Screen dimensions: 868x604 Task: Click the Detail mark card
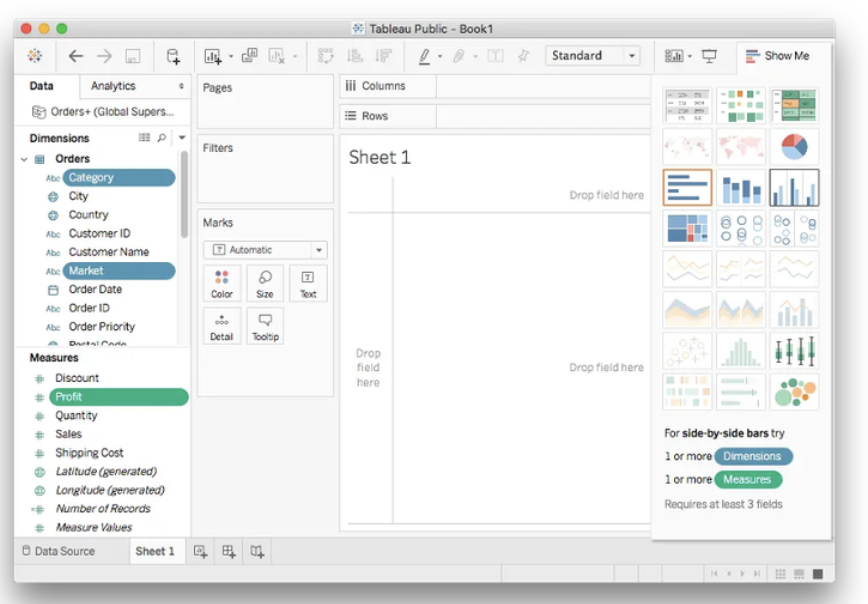[x=221, y=327]
